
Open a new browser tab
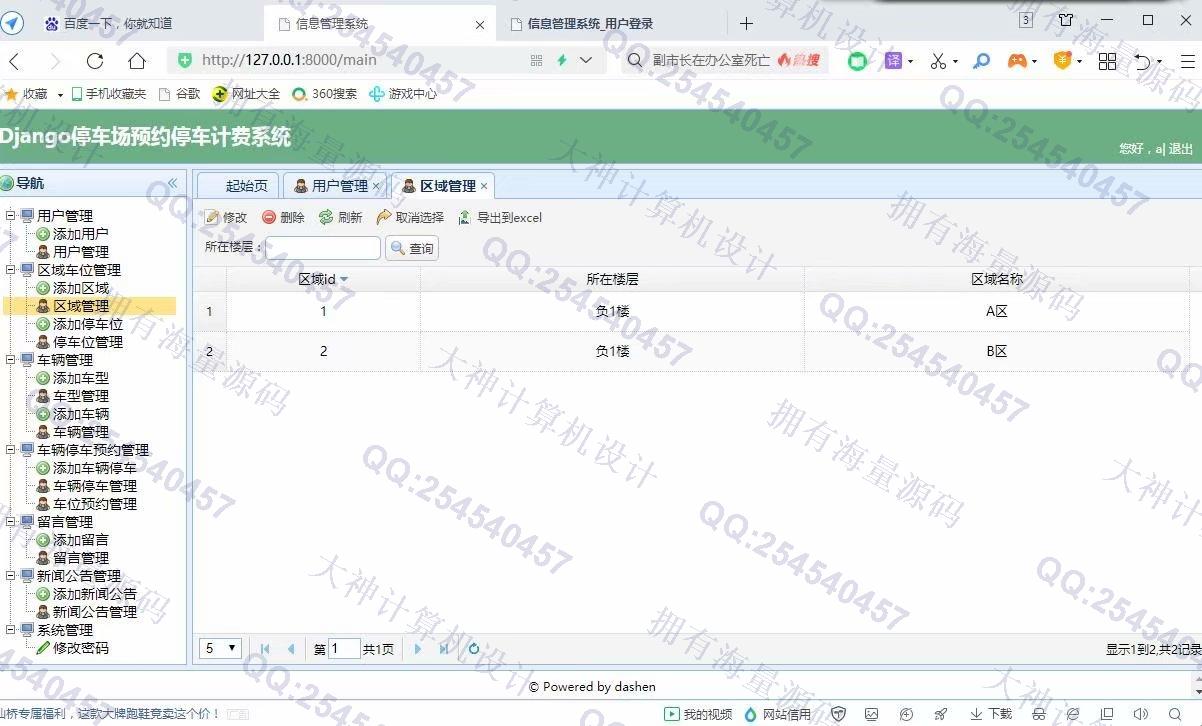point(746,23)
